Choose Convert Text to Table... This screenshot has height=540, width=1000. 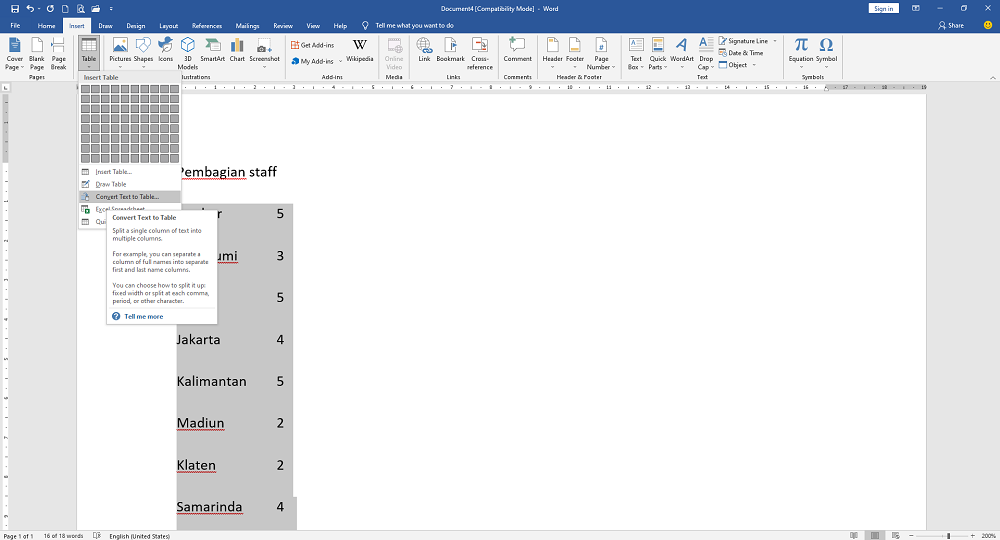point(129,197)
